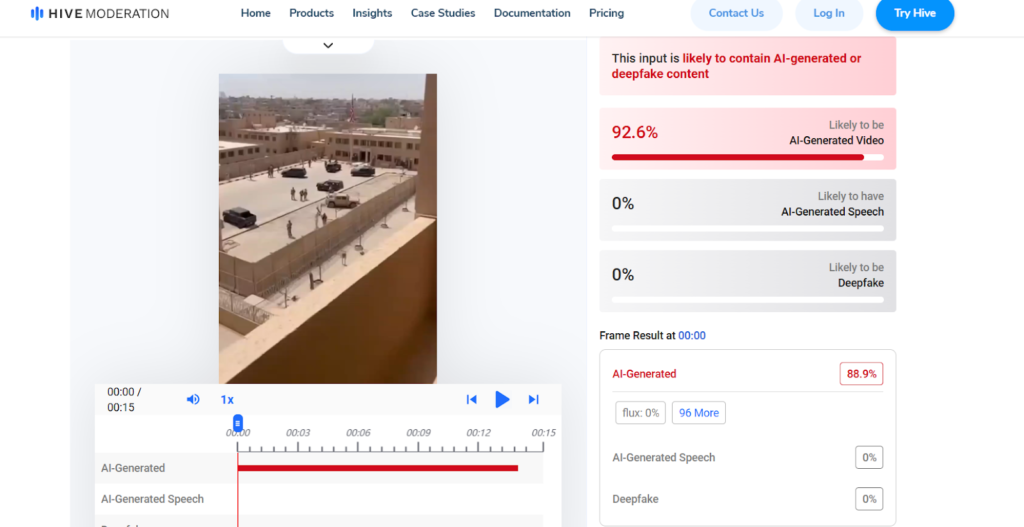Image resolution: width=1024 pixels, height=527 pixels.
Task: Open the Products menu
Action: tap(311, 13)
